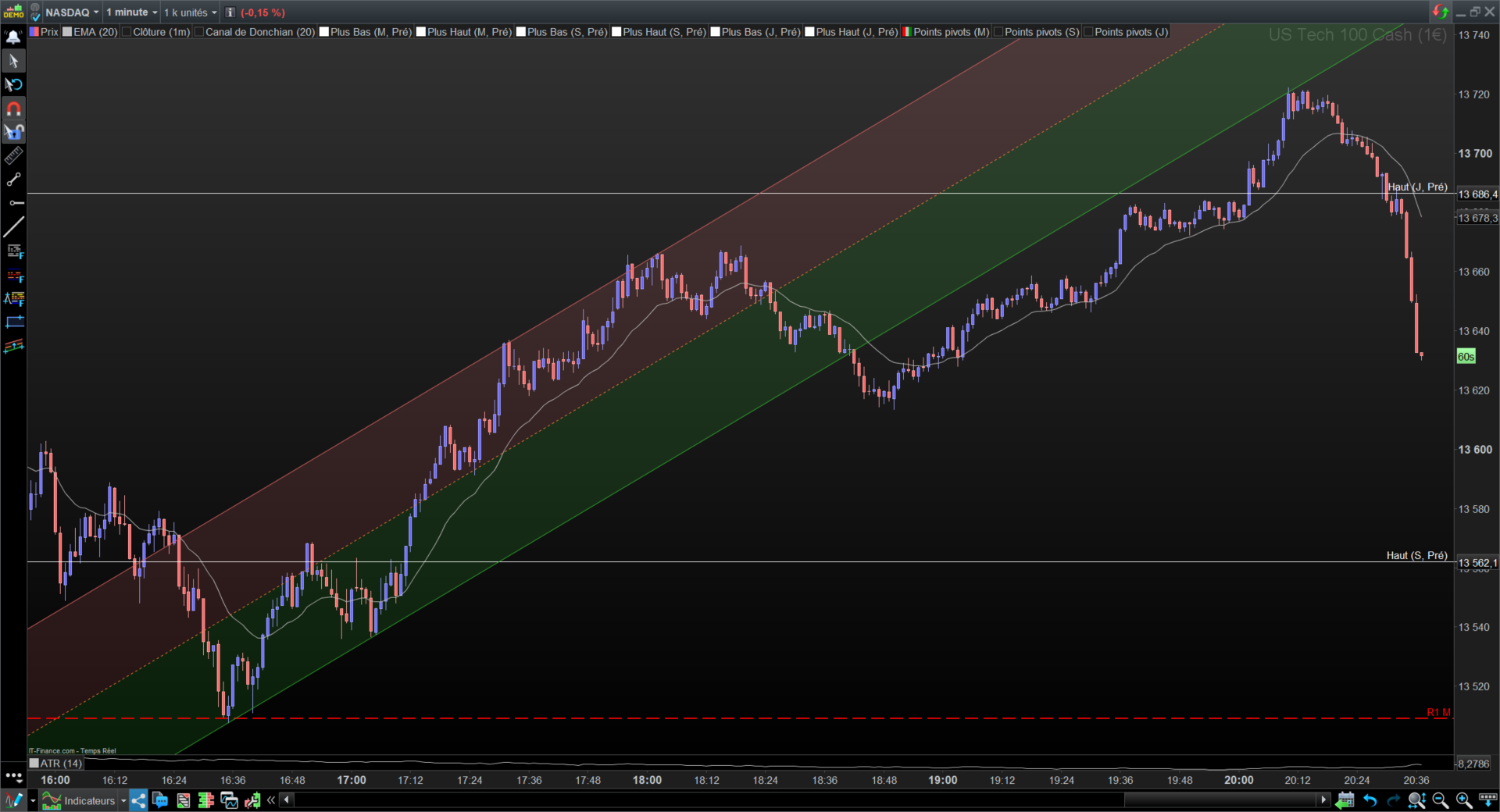Open the 1 minute timeframe dropdown
Viewport: 1500px width, 812px height.
point(132,12)
